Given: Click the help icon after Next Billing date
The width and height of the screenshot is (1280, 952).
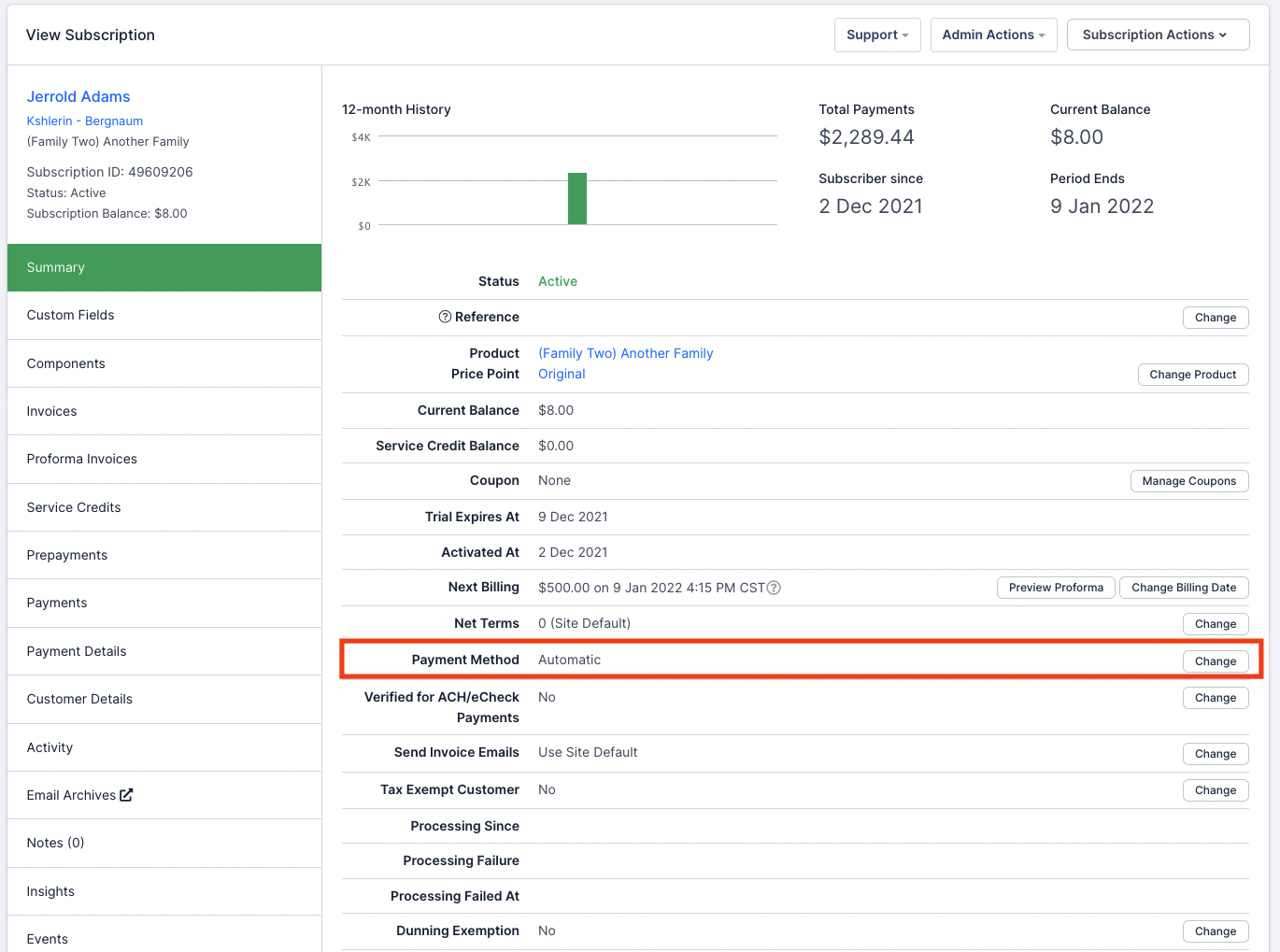Looking at the screenshot, I should [774, 588].
